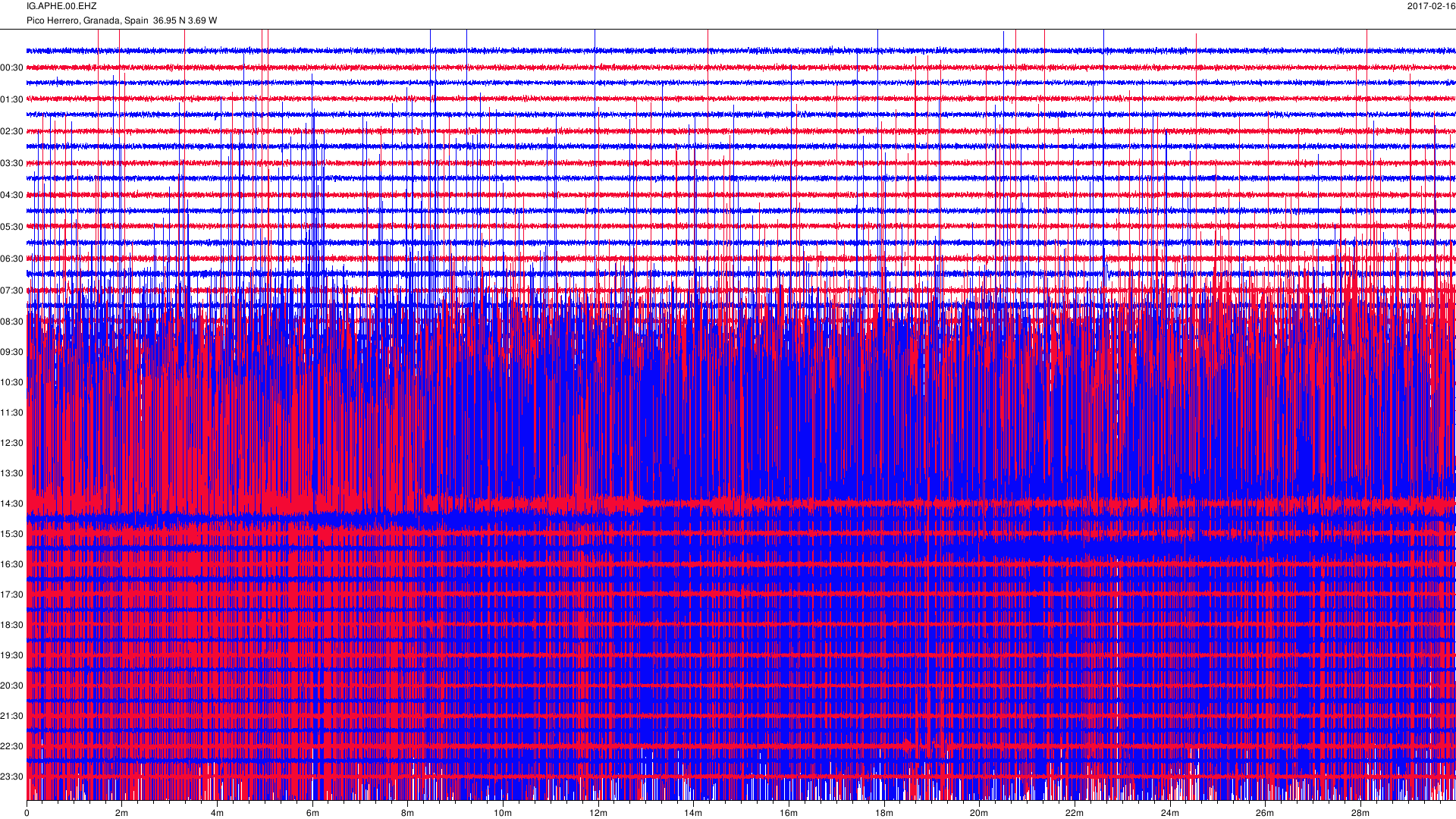The width and height of the screenshot is (1456, 819).
Task: Click the 8m tick on bottom axis
Action: pos(407,813)
